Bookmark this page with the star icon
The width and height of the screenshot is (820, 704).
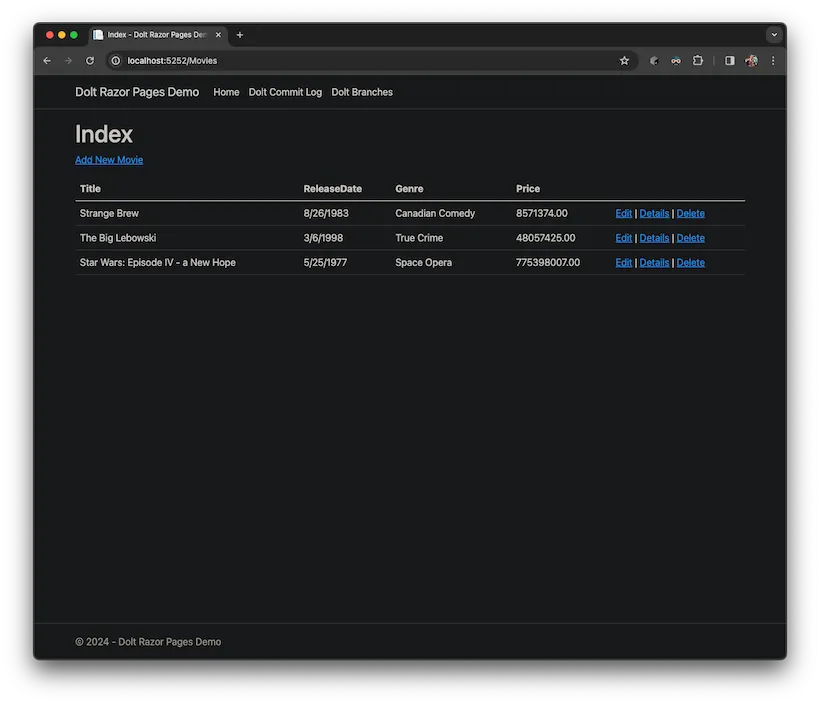(x=625, y=61)
